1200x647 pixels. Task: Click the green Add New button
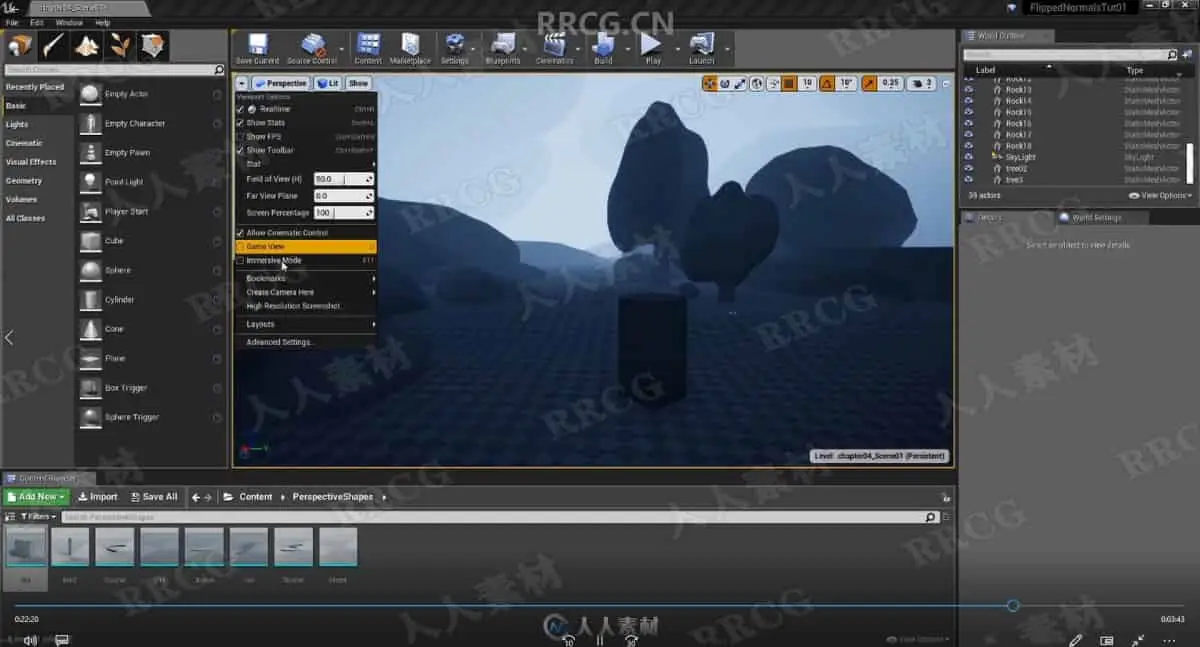37,497
